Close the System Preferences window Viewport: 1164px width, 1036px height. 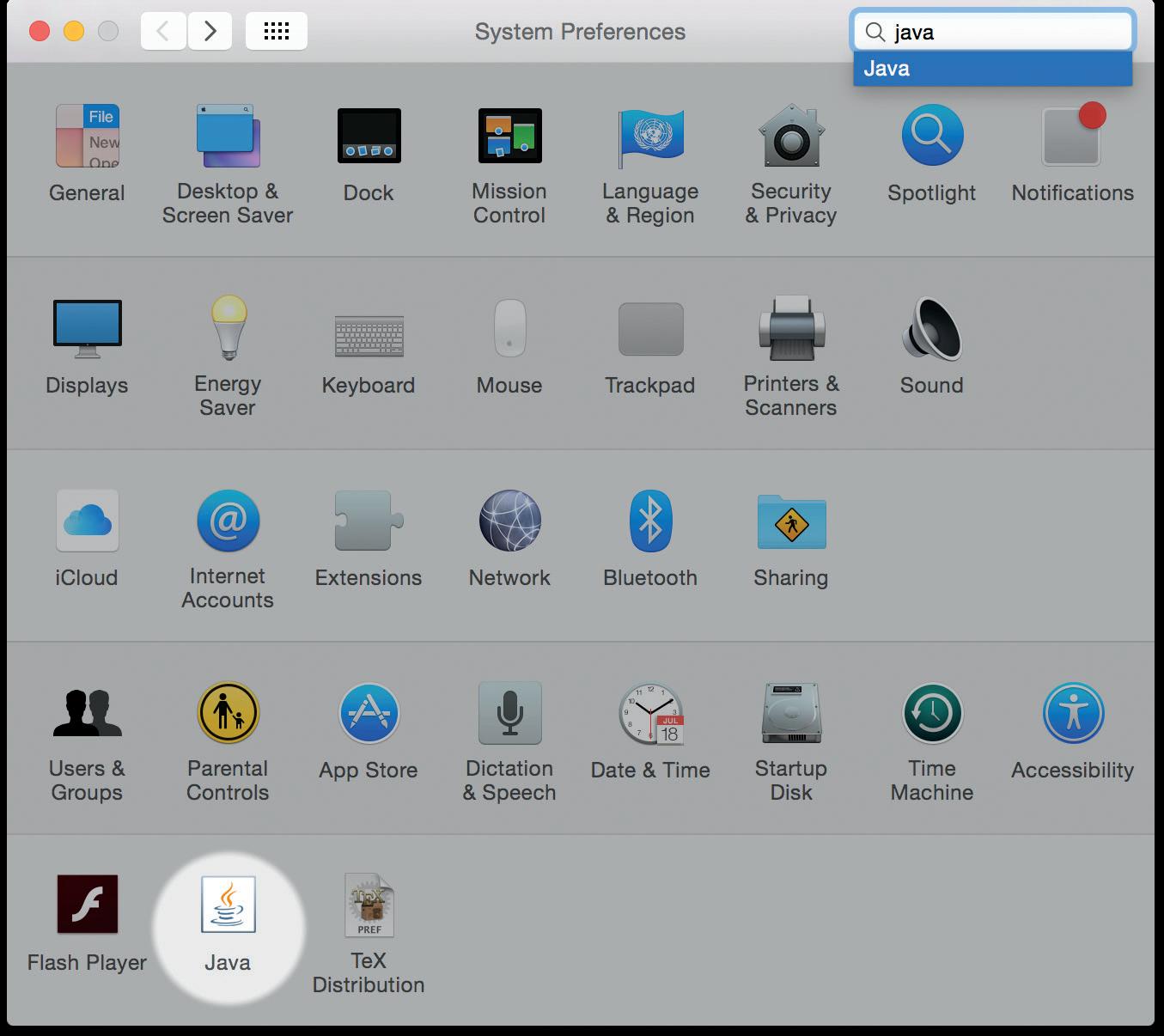tap(40, 32)
